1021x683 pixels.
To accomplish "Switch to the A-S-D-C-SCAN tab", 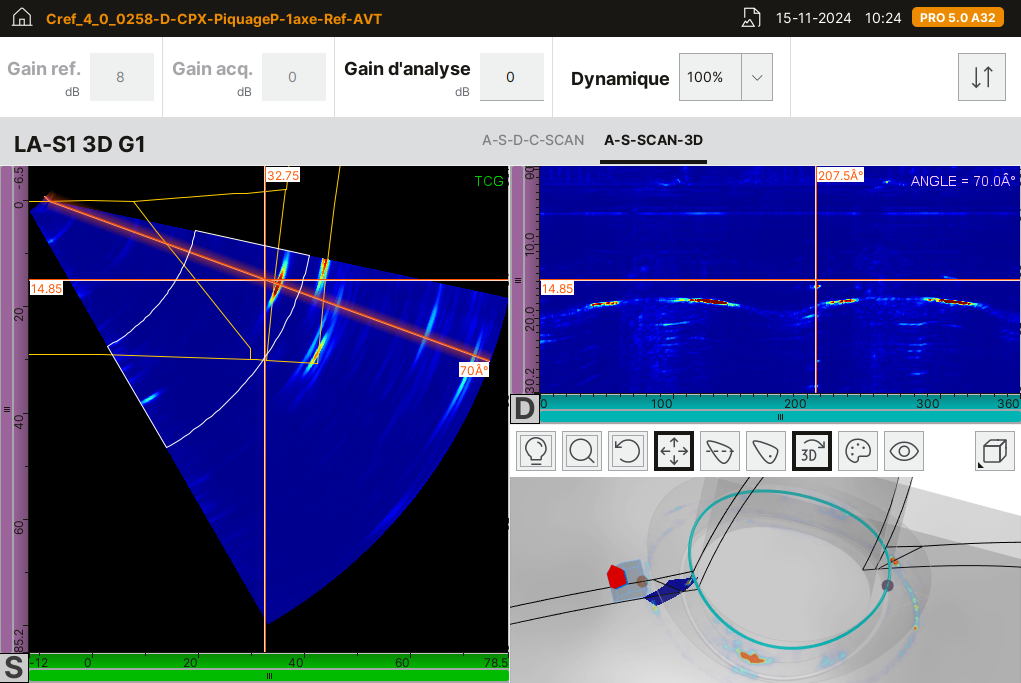I will pos(533,140).
